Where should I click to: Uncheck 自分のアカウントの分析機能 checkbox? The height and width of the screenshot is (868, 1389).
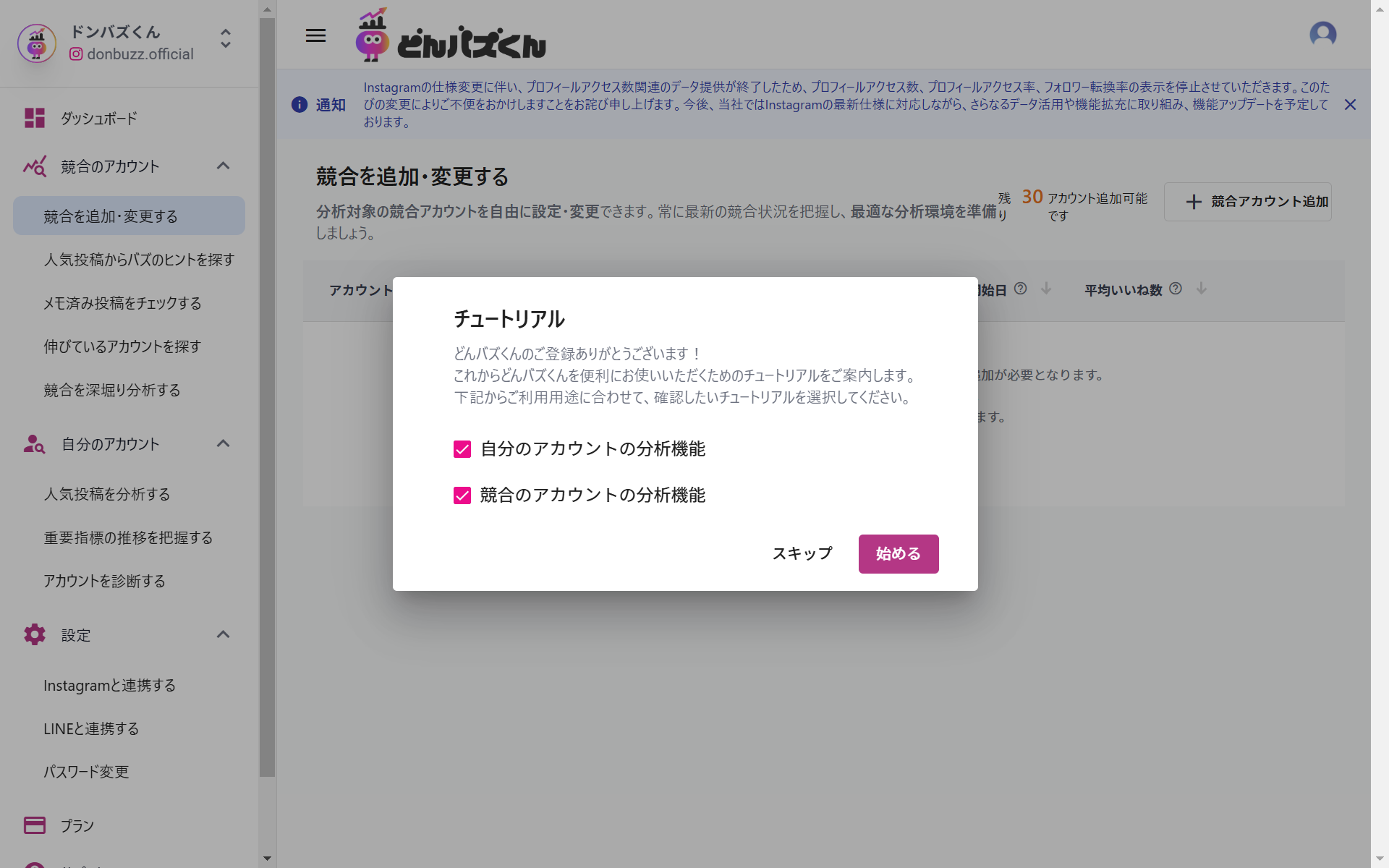462,449
